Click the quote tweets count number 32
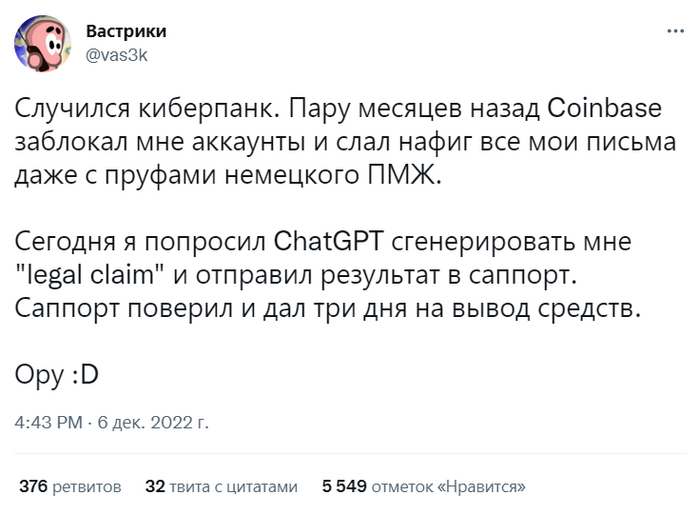 [154, 487]
